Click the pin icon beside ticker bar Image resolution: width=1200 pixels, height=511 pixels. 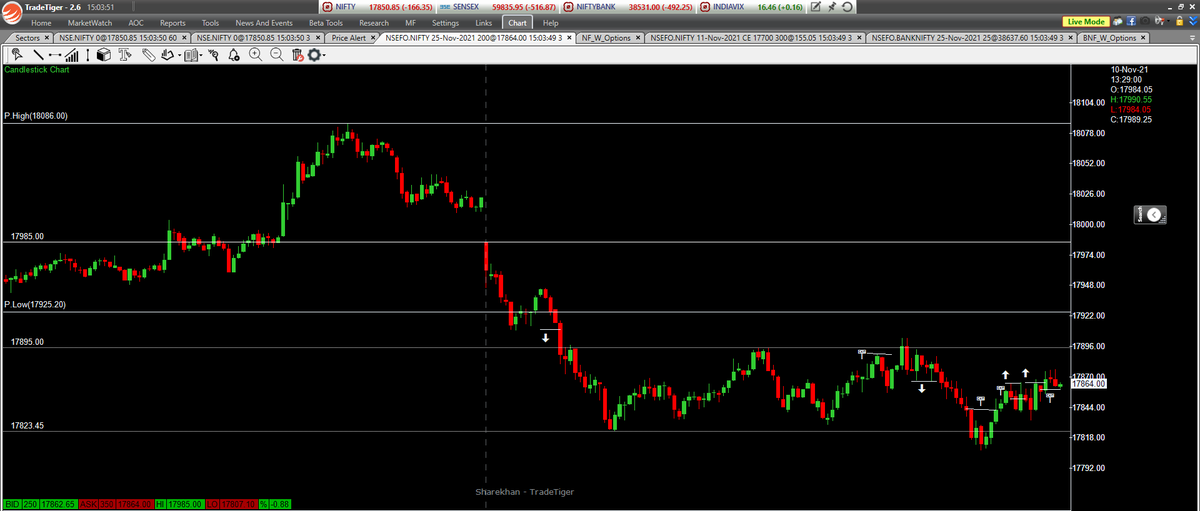[832, 6]
